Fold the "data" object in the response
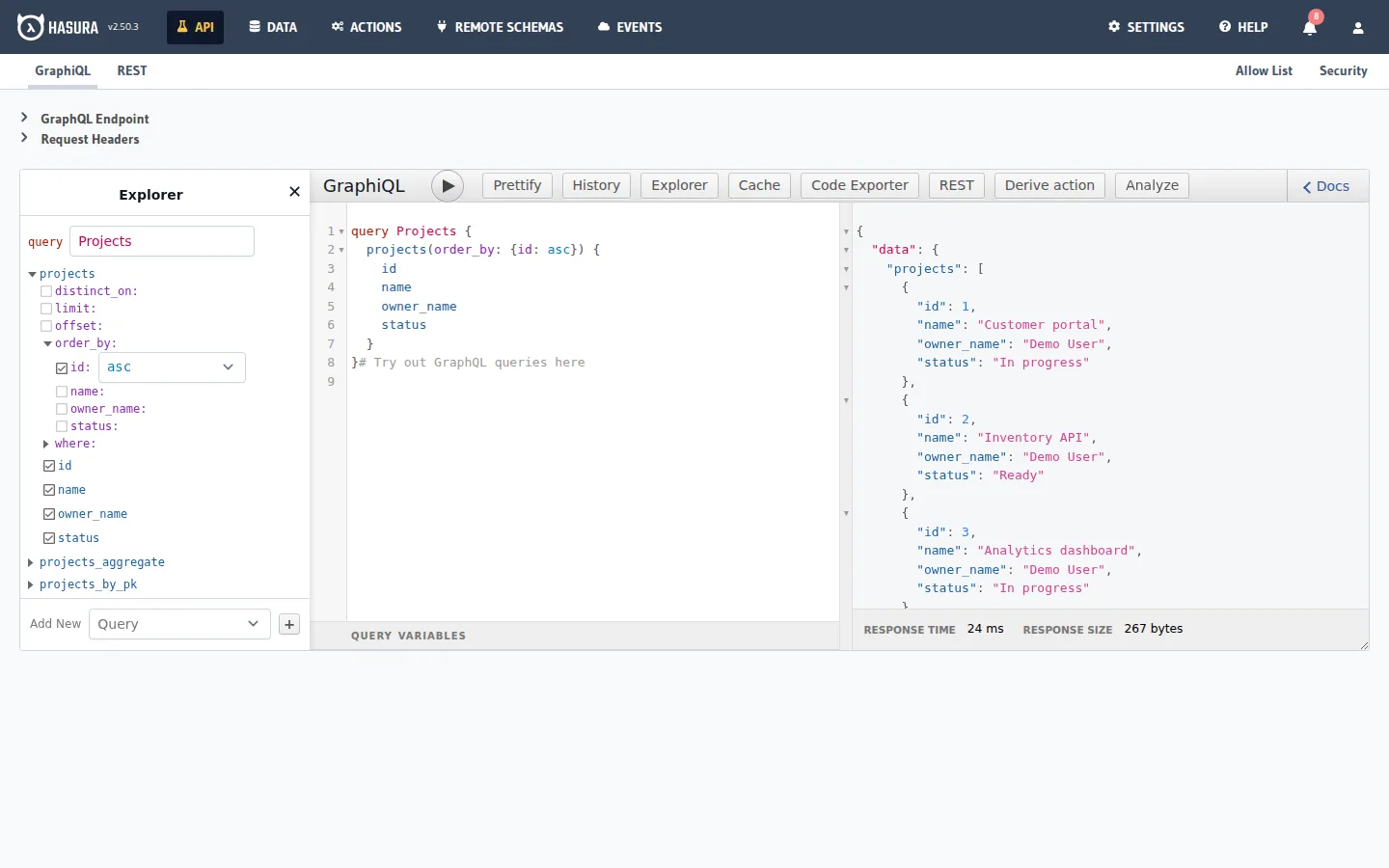 point(847,250)
